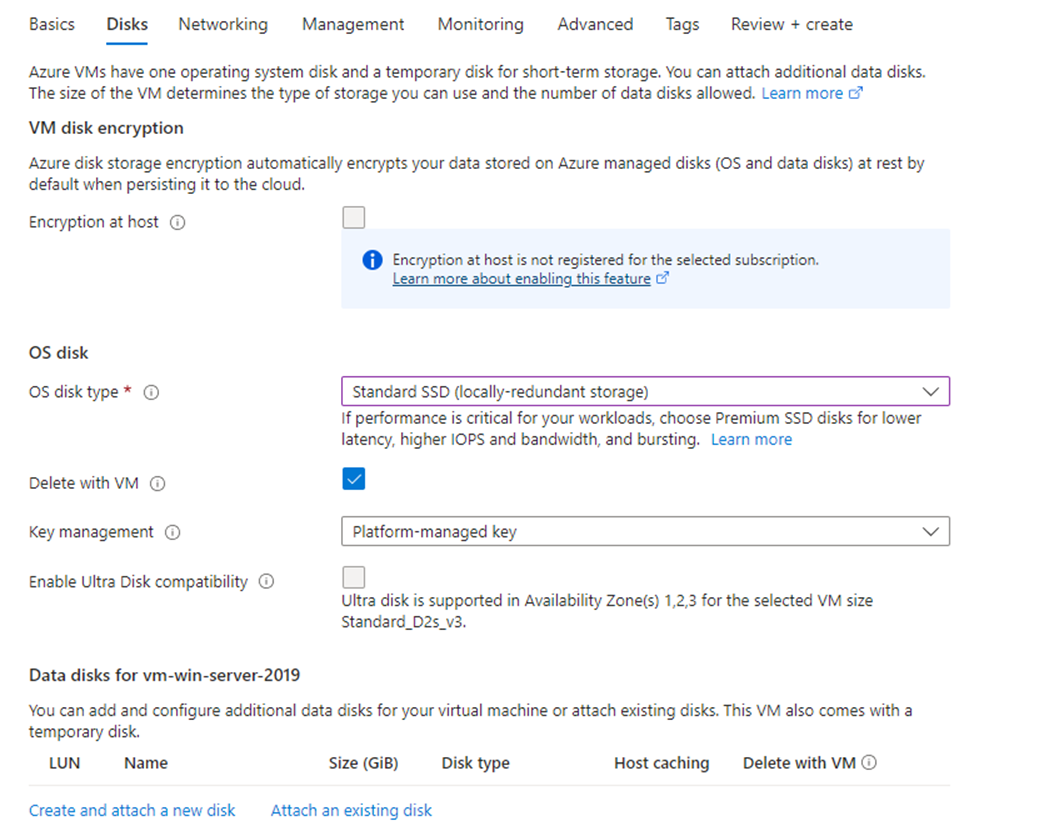The height and width of the screenshot is (836, 1044).
Task: Check Enable Ultra Disk compatibility
Action: 353,577
